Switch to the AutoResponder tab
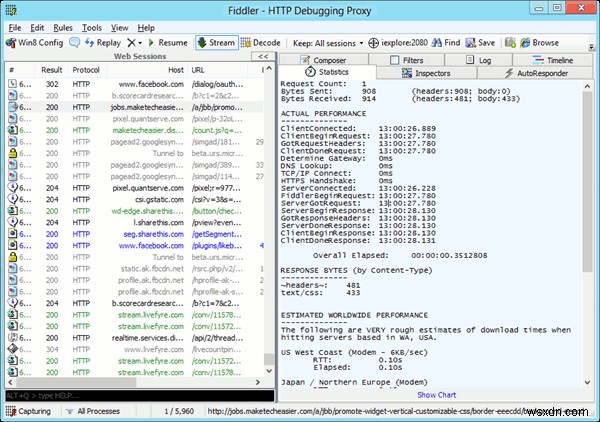Screen dimensions: 600x422 [x=535, y=73]
